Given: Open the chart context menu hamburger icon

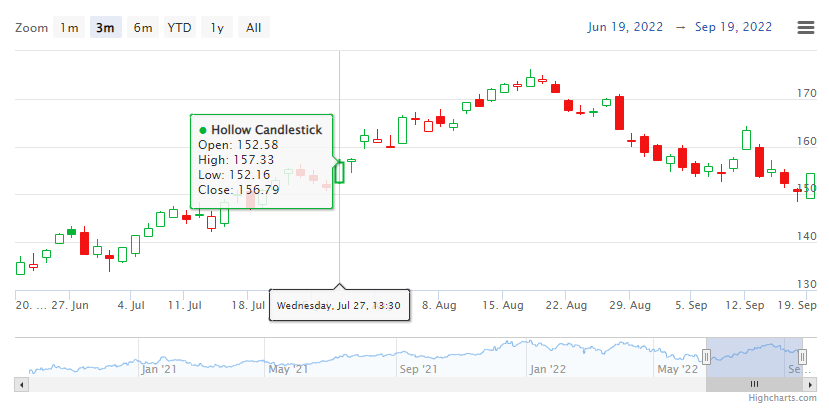Looking at the screenshot, I should (x=805, y=27).
